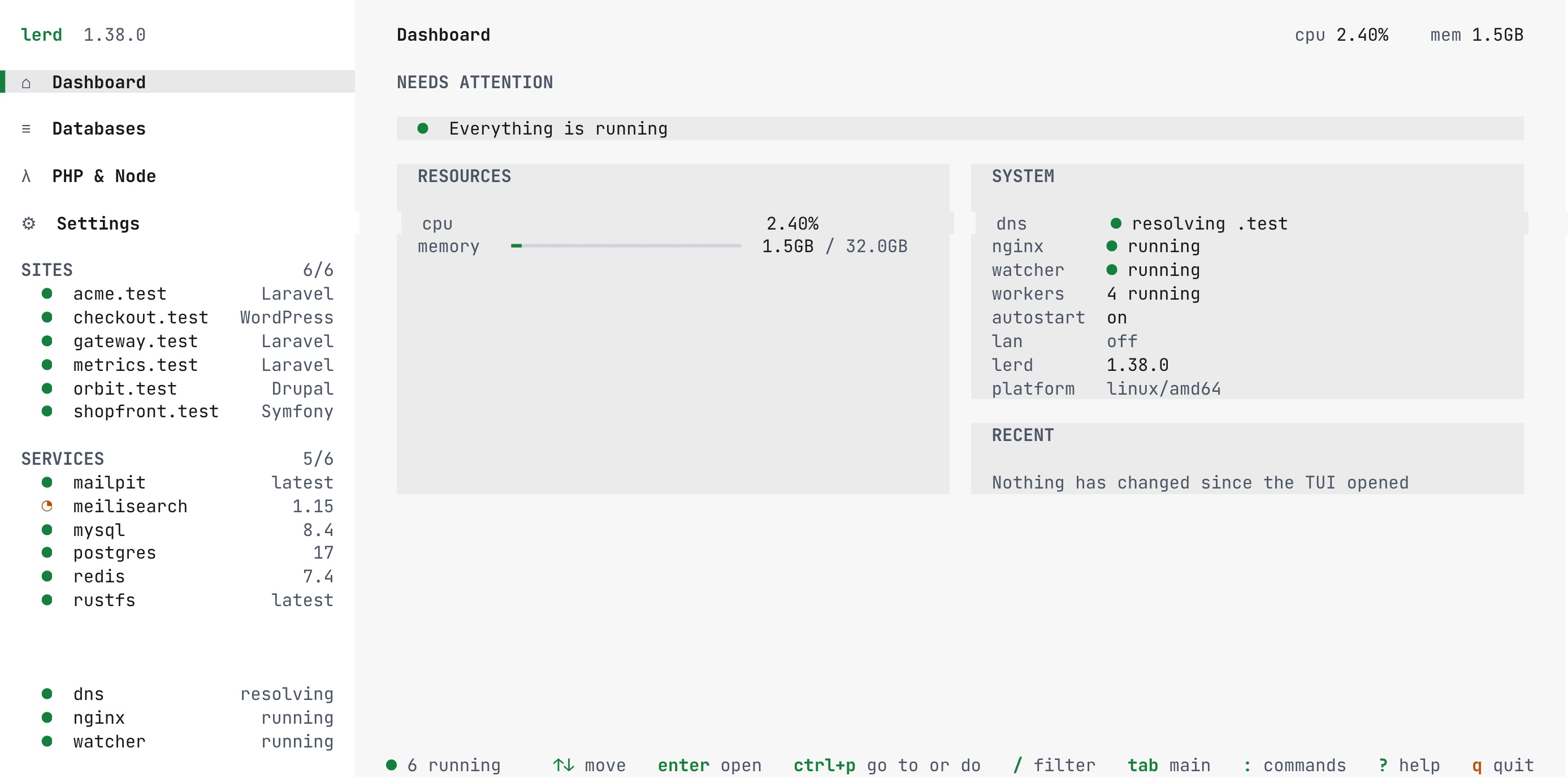Open Settings in the sidebar
Screen dimensions: 1568x778
(177, 224)
